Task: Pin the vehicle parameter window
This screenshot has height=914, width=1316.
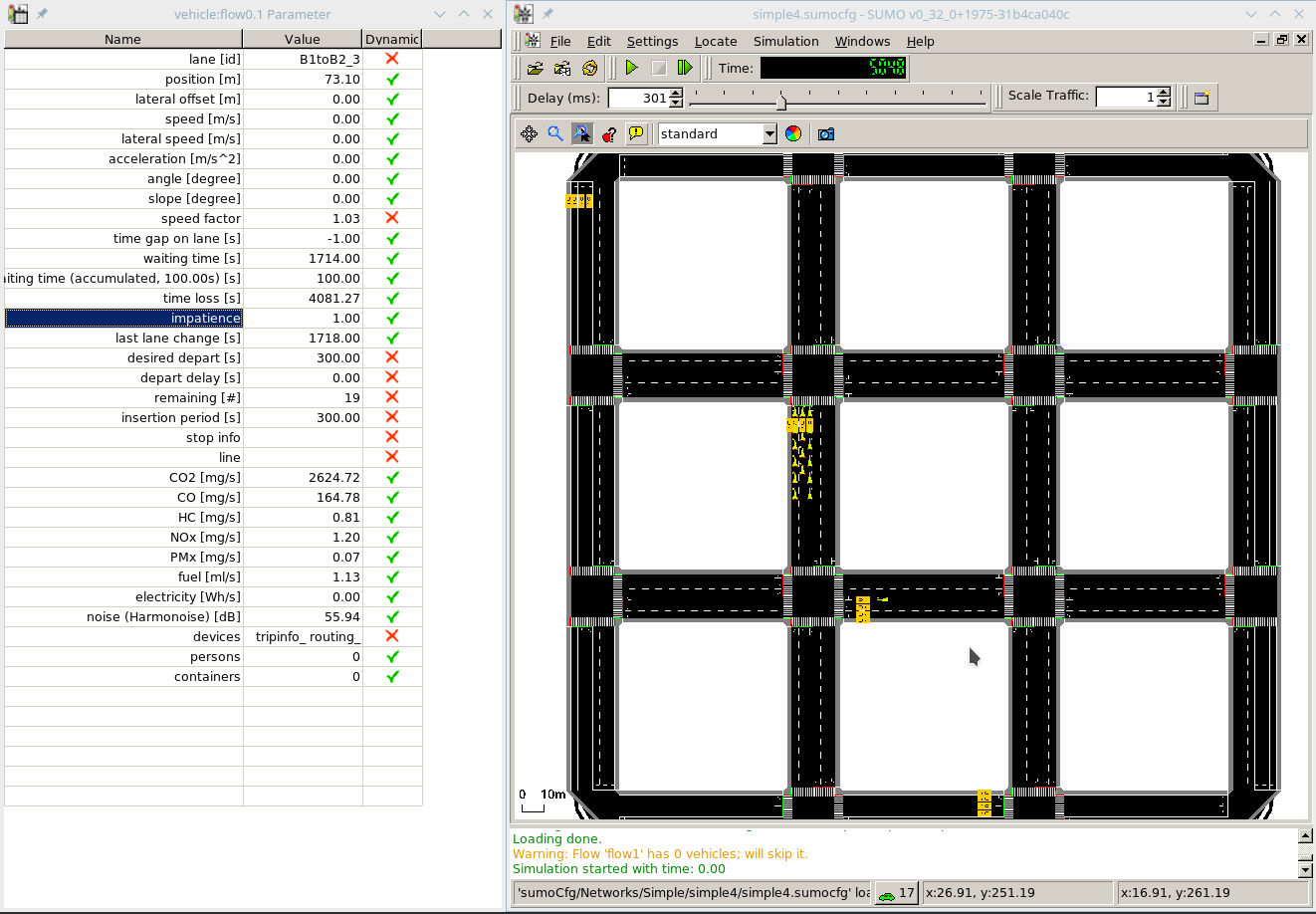Action: (x=42, y=14)
